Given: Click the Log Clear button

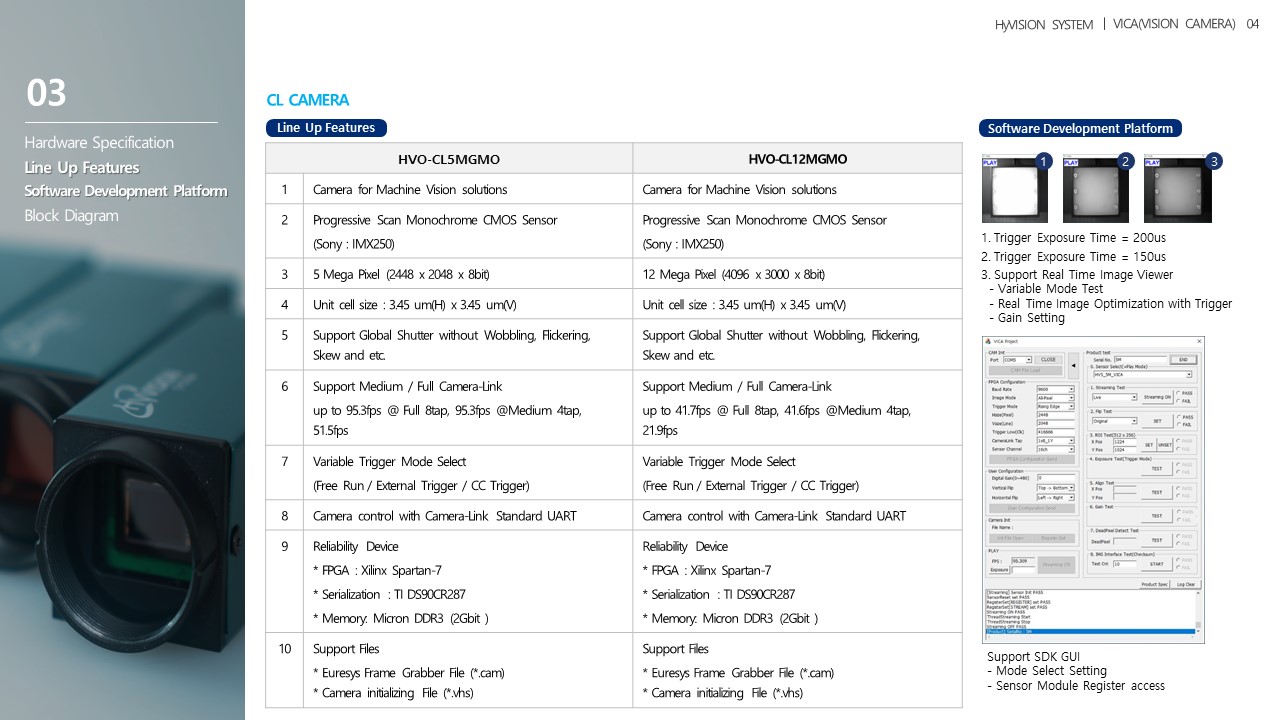Looking at the screenshot, I should click(x=1186, y=584).
